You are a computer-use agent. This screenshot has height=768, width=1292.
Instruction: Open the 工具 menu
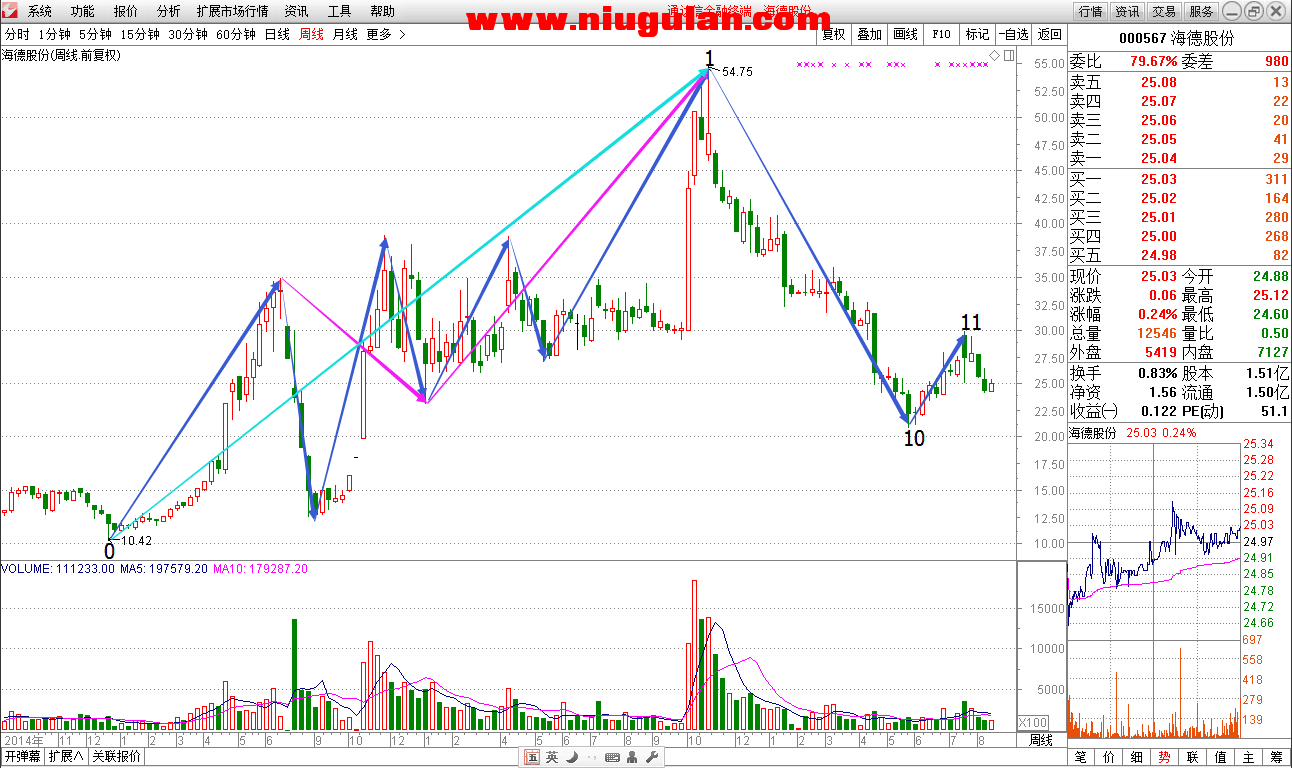[x=339, y=12]
